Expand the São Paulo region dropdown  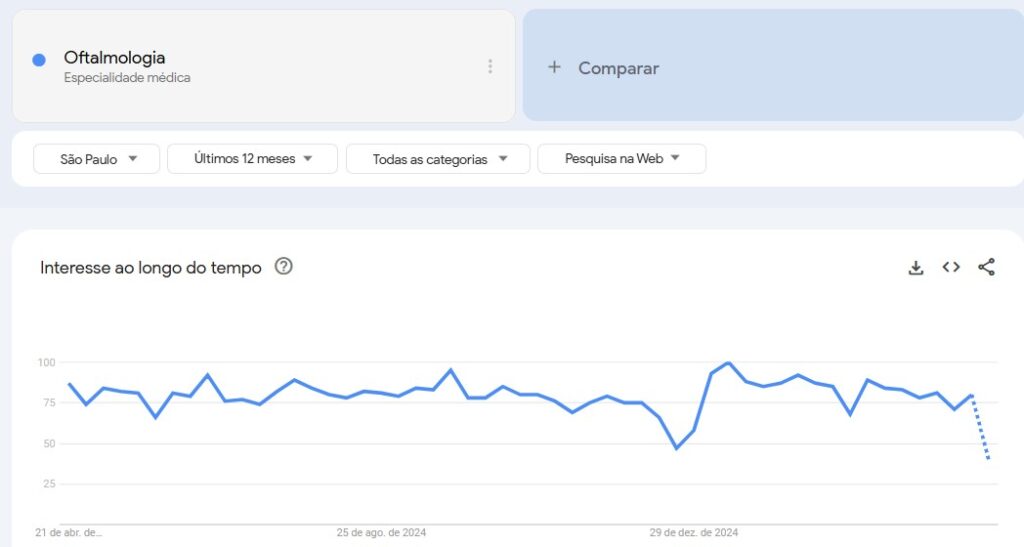coord(97,159)
